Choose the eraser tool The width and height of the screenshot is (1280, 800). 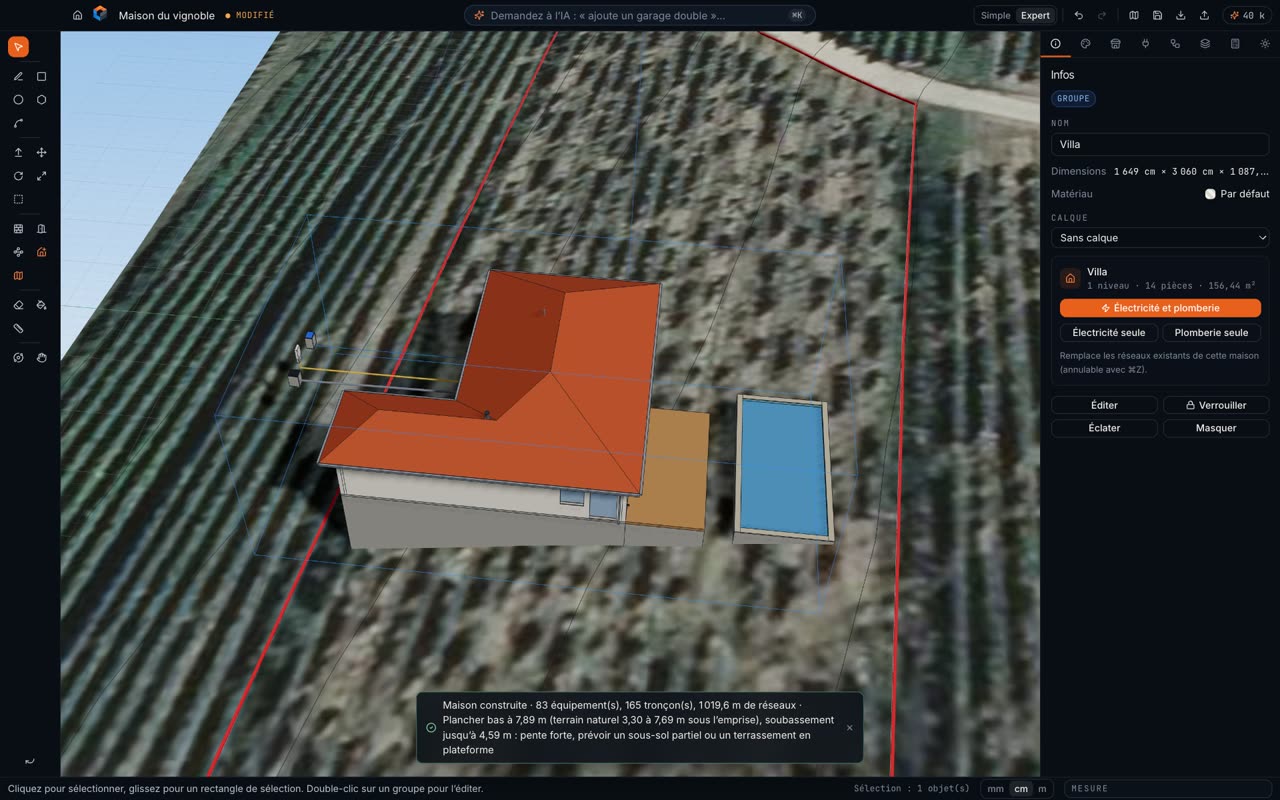[18, 305]
